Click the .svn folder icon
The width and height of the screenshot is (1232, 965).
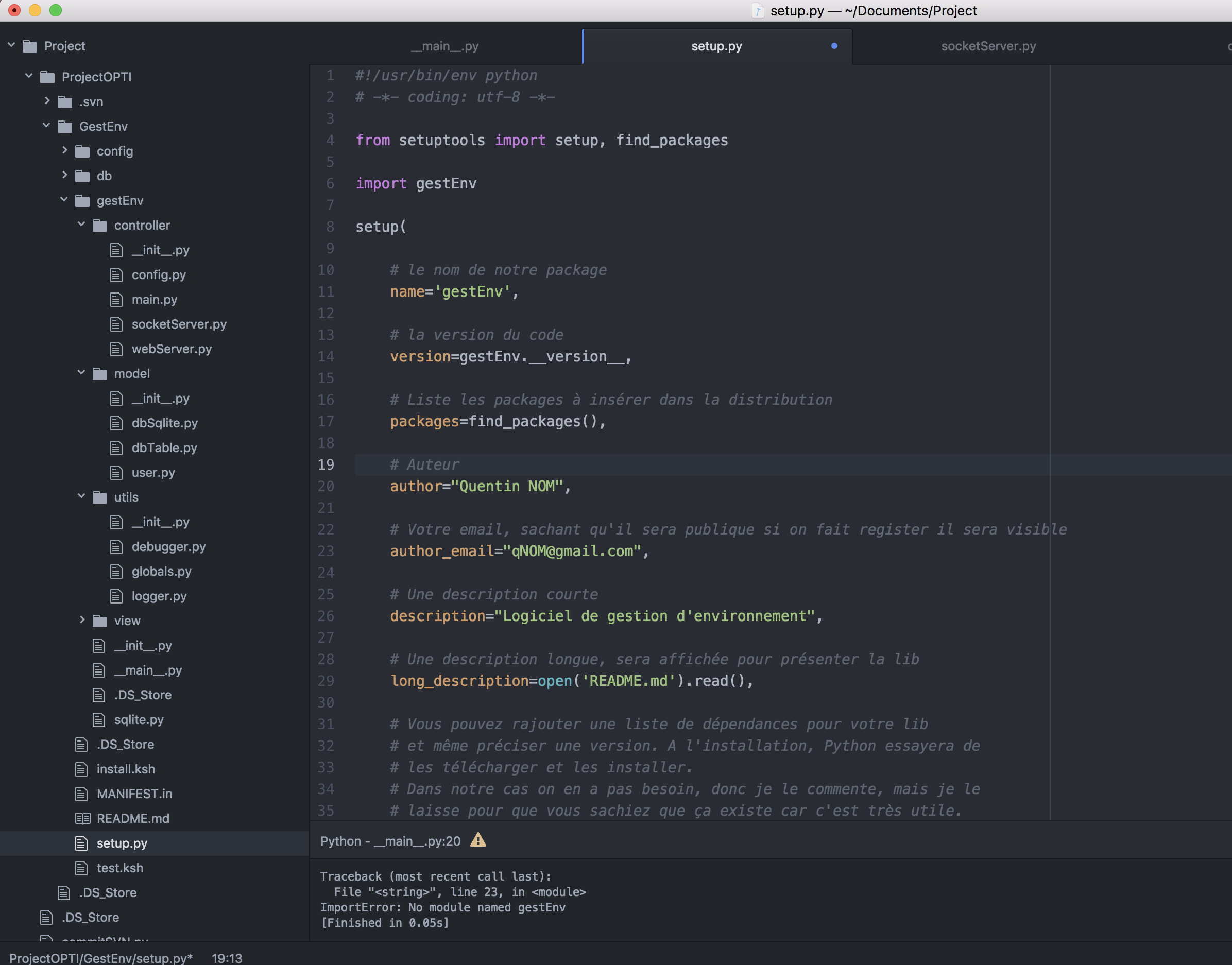coord(65,101)
